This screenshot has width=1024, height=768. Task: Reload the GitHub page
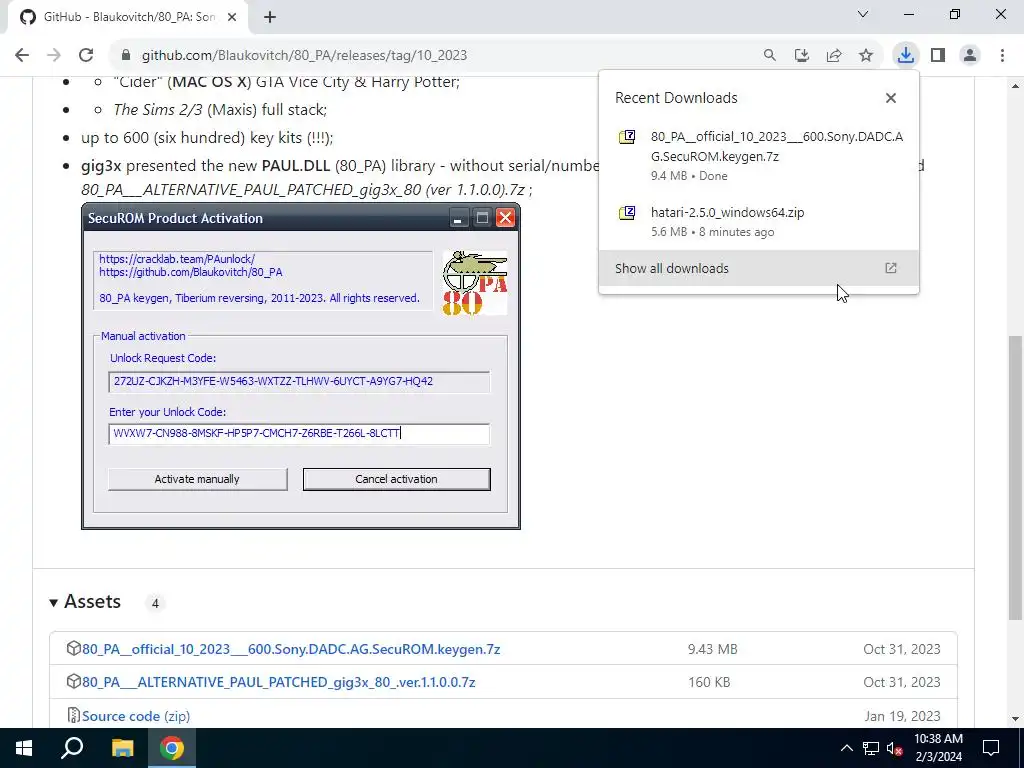coord(86,56)
